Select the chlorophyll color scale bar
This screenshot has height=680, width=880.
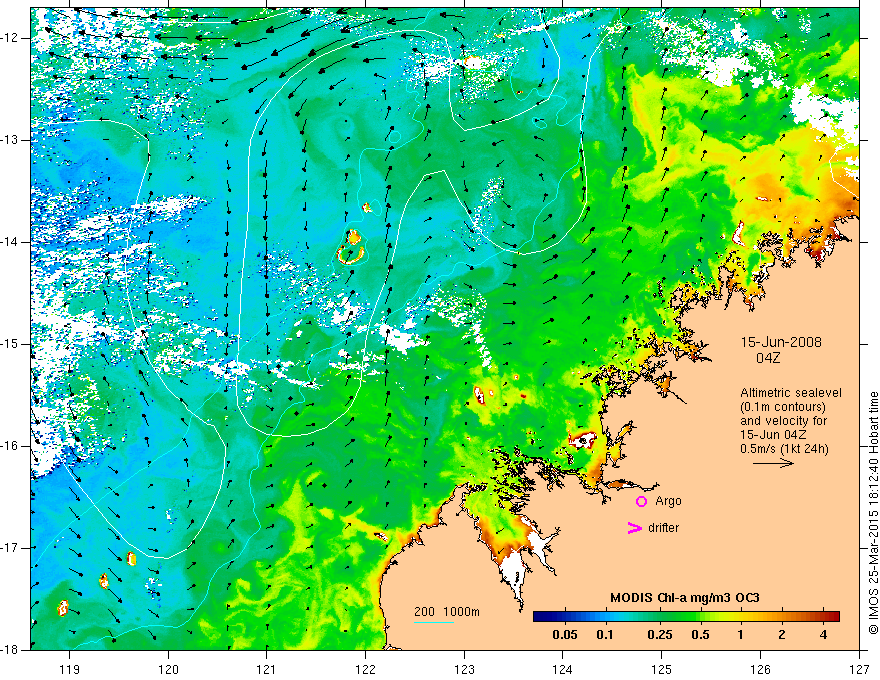[x=686, y=617]
